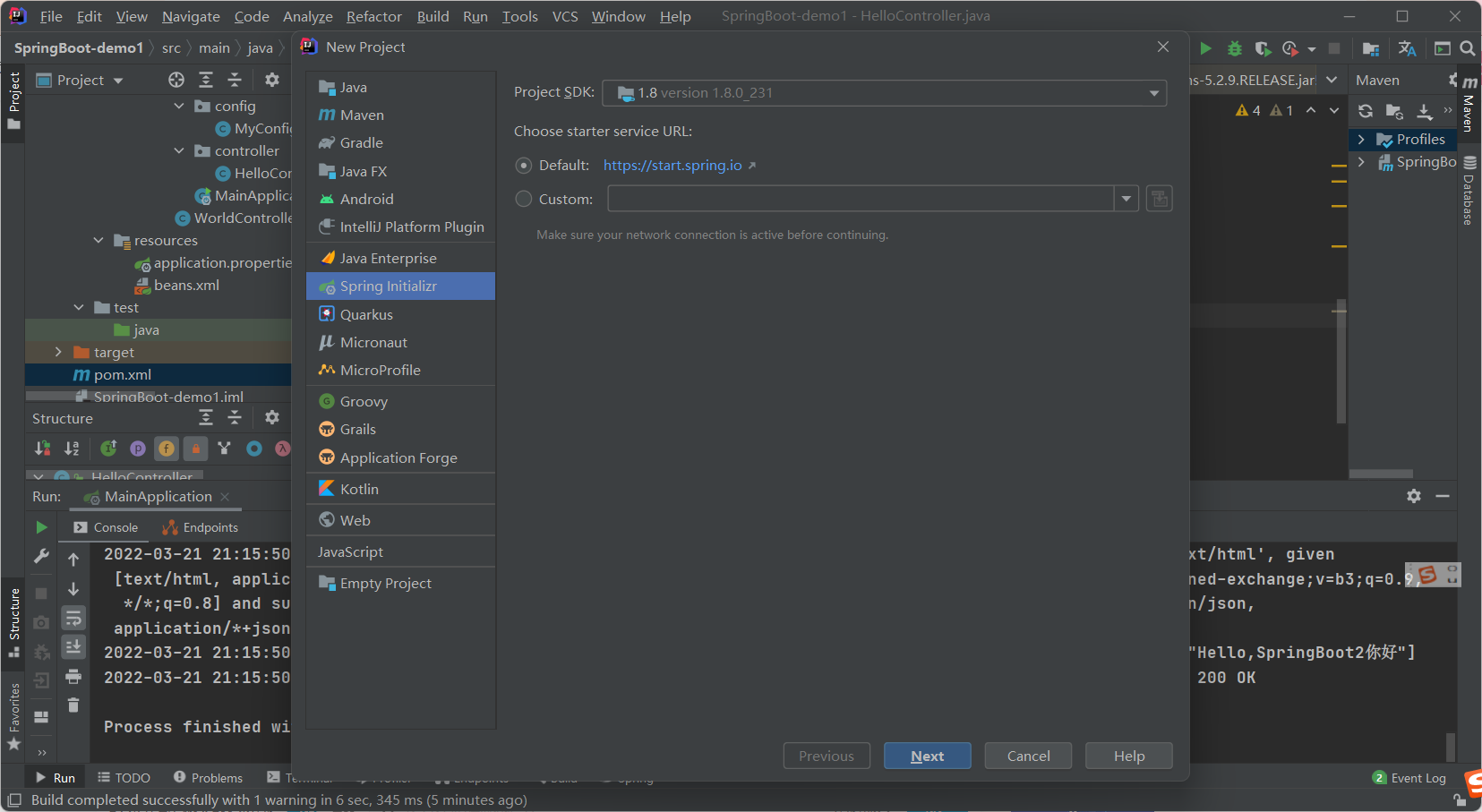Open the Event Log
Viewport: 1482px width, 812px height.
(1409, 778)
